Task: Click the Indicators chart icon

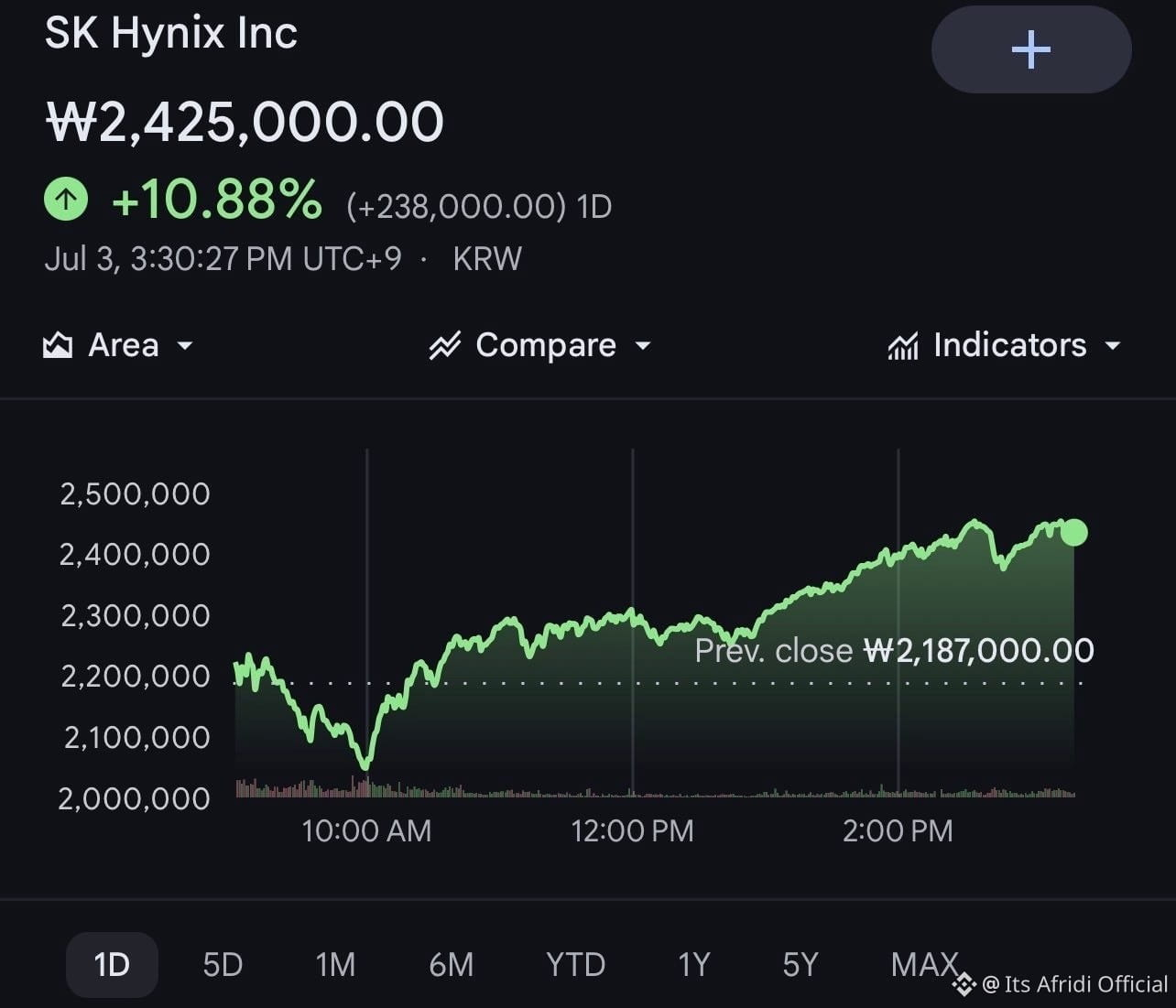Action: tap(903, 345)
